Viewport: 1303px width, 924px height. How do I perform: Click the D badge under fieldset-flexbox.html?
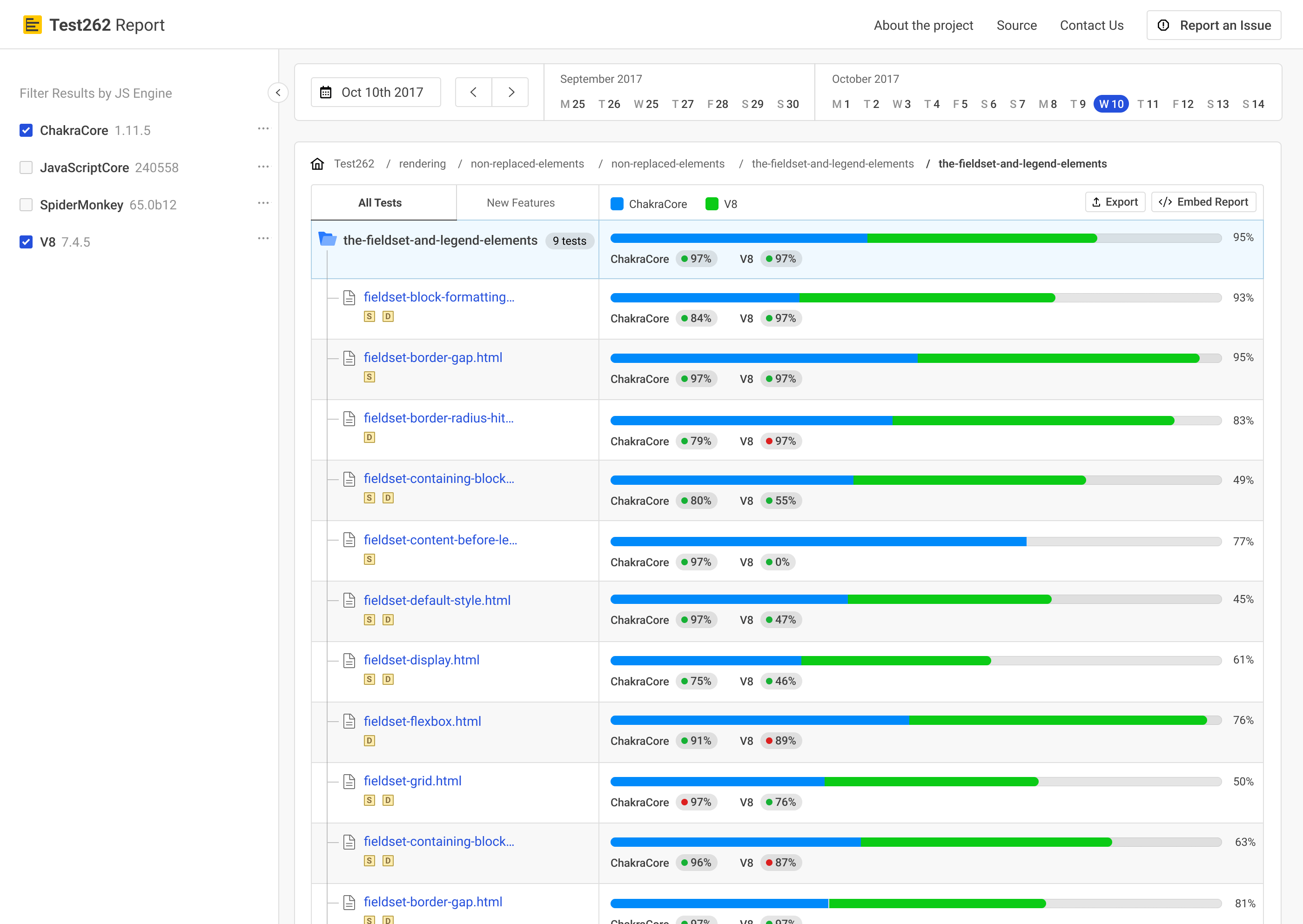[369, 741]
